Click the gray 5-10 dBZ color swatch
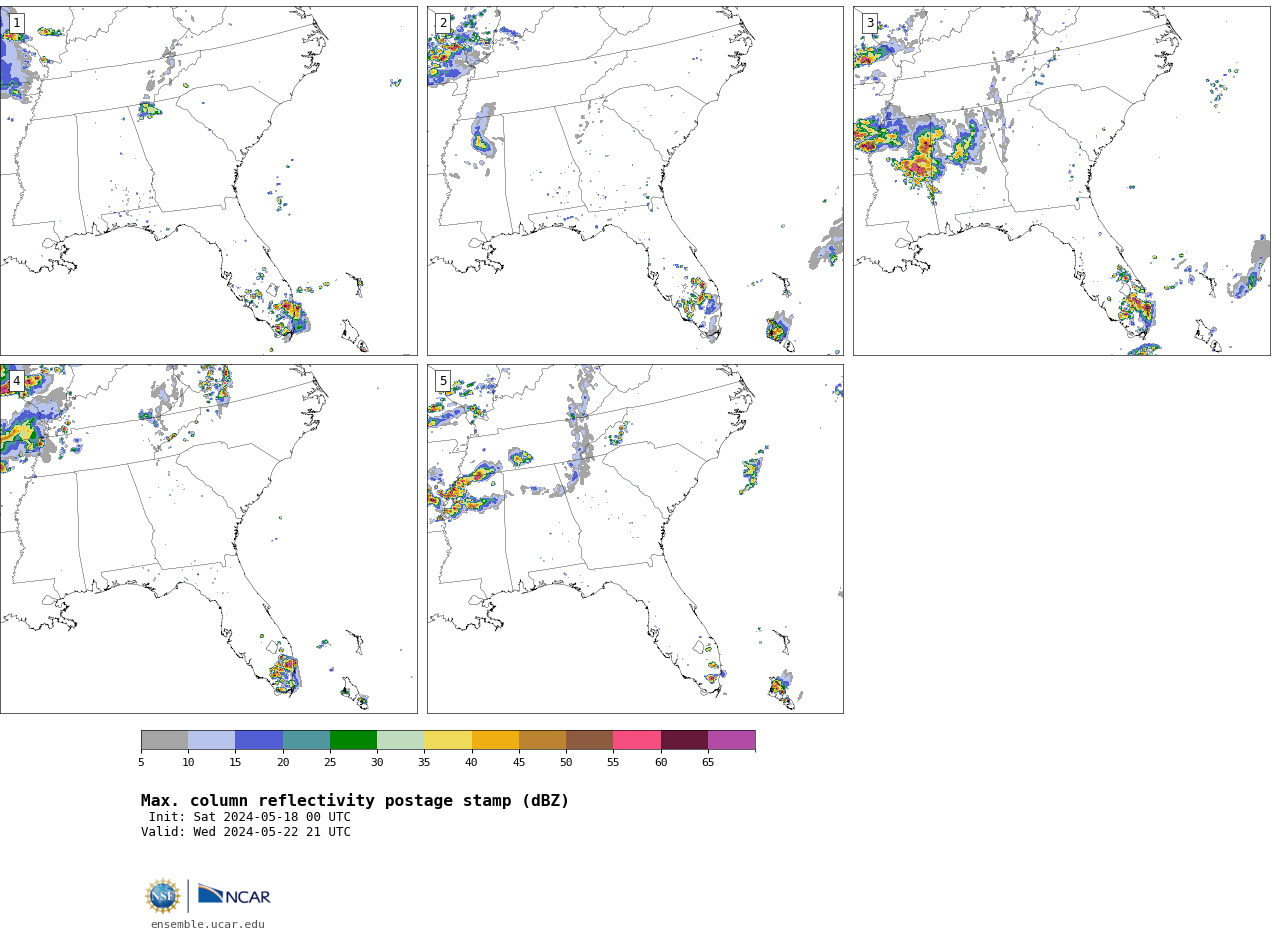The image size is (1280, 936). [164, 740]
